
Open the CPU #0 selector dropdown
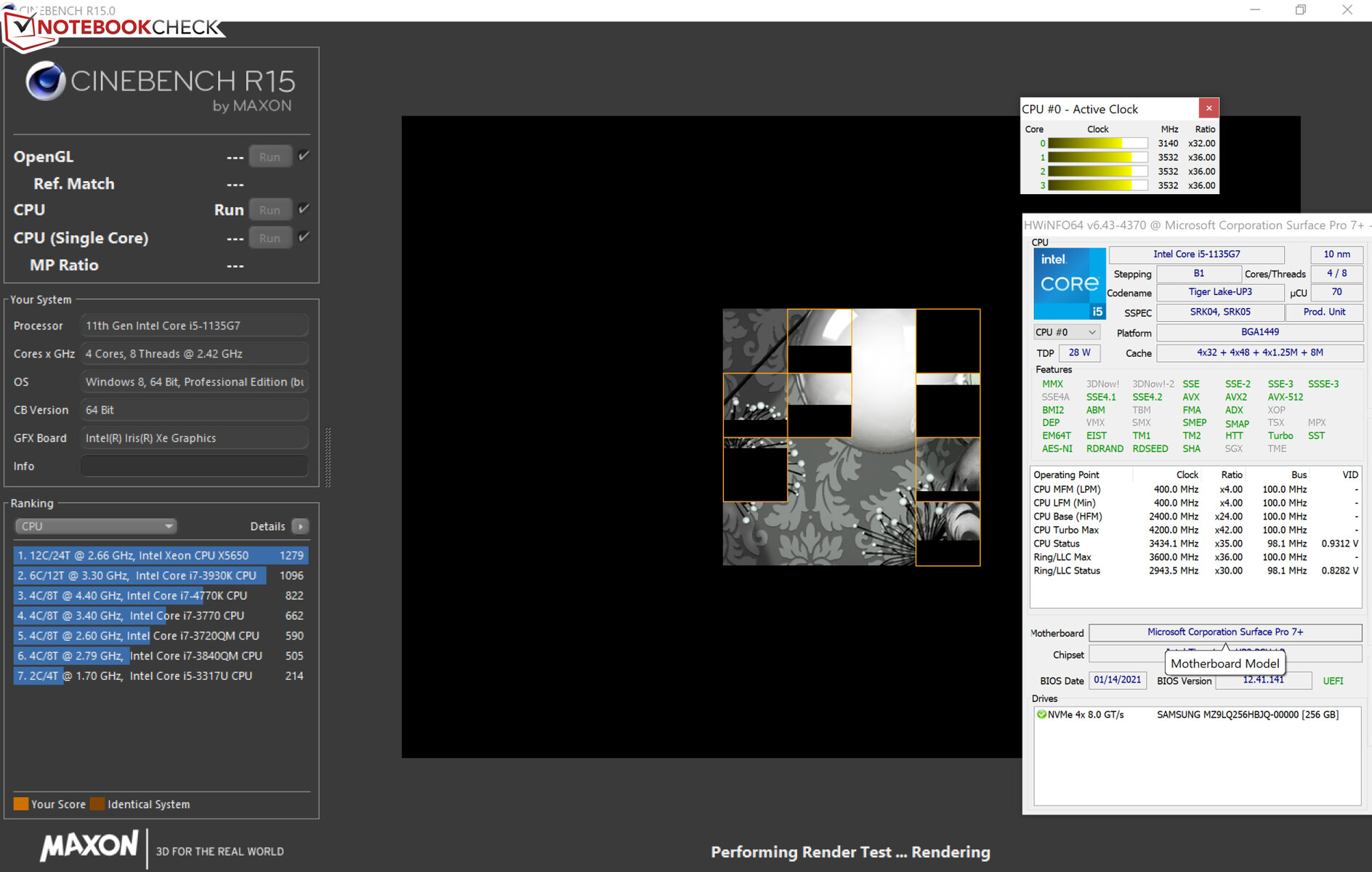[x=1065, y=332]
